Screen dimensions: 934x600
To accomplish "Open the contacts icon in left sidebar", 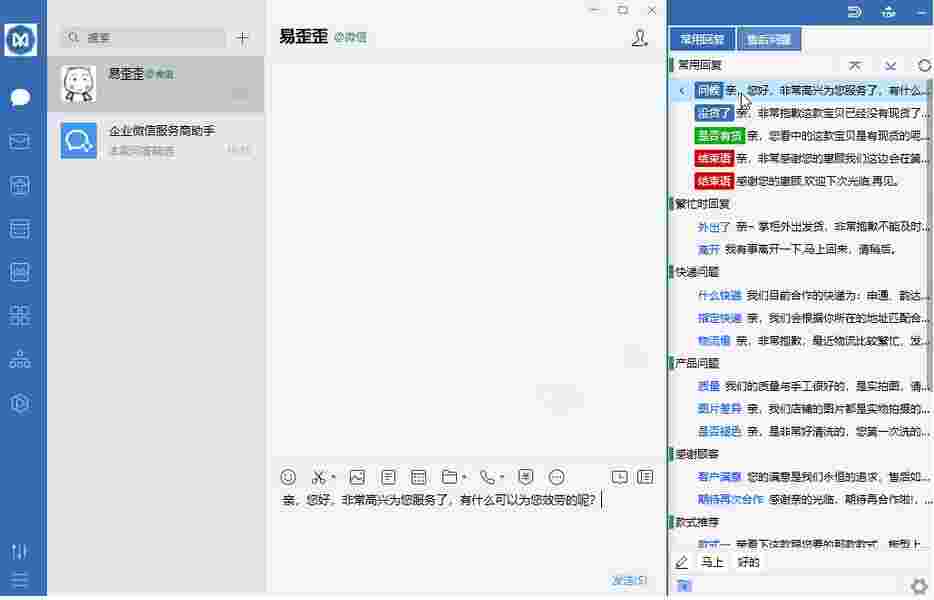I will pyautogui.click(x=20, y=359).
